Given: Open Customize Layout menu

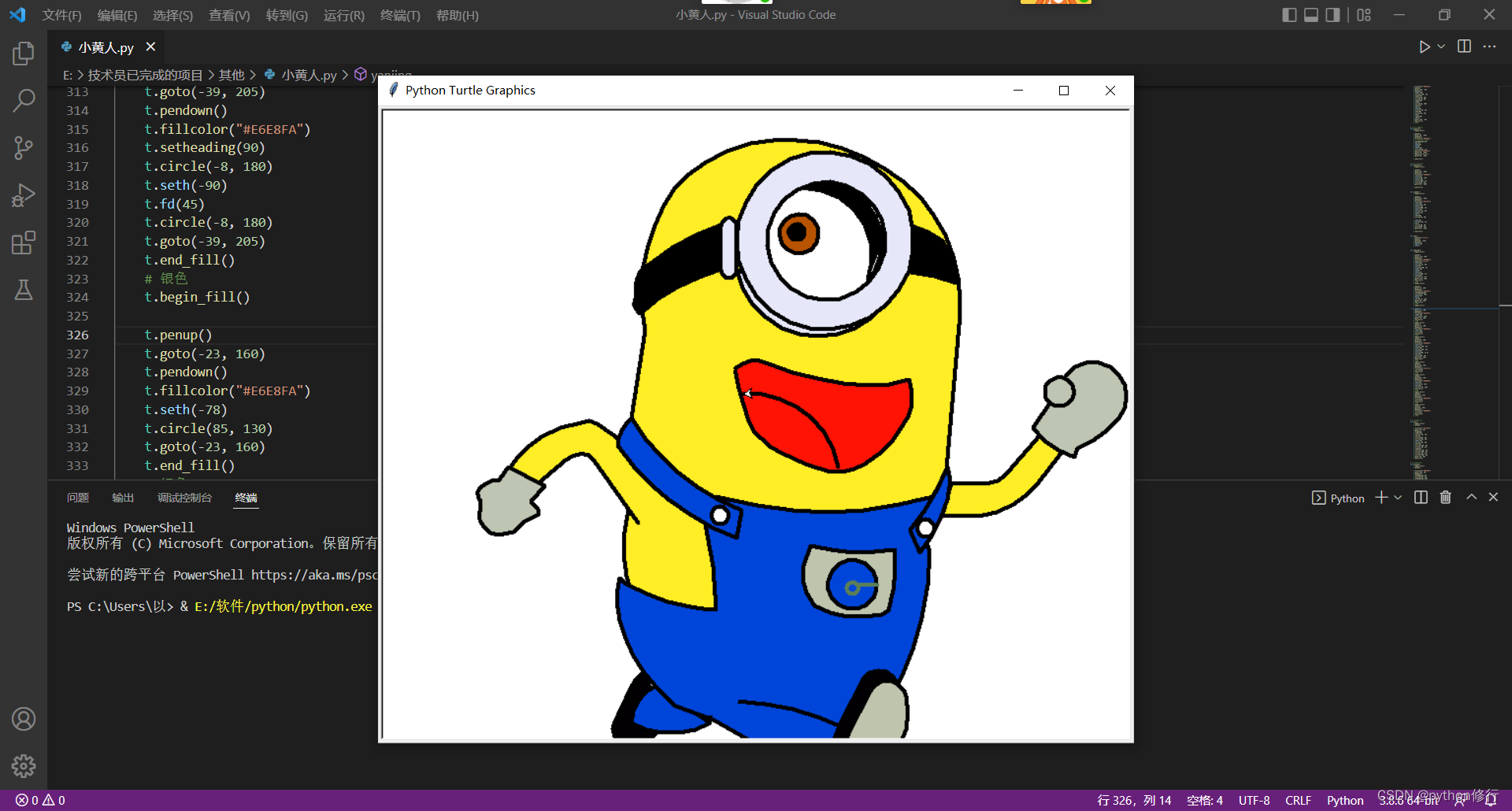Looking at the screenshot, I should pos(1364,15).
